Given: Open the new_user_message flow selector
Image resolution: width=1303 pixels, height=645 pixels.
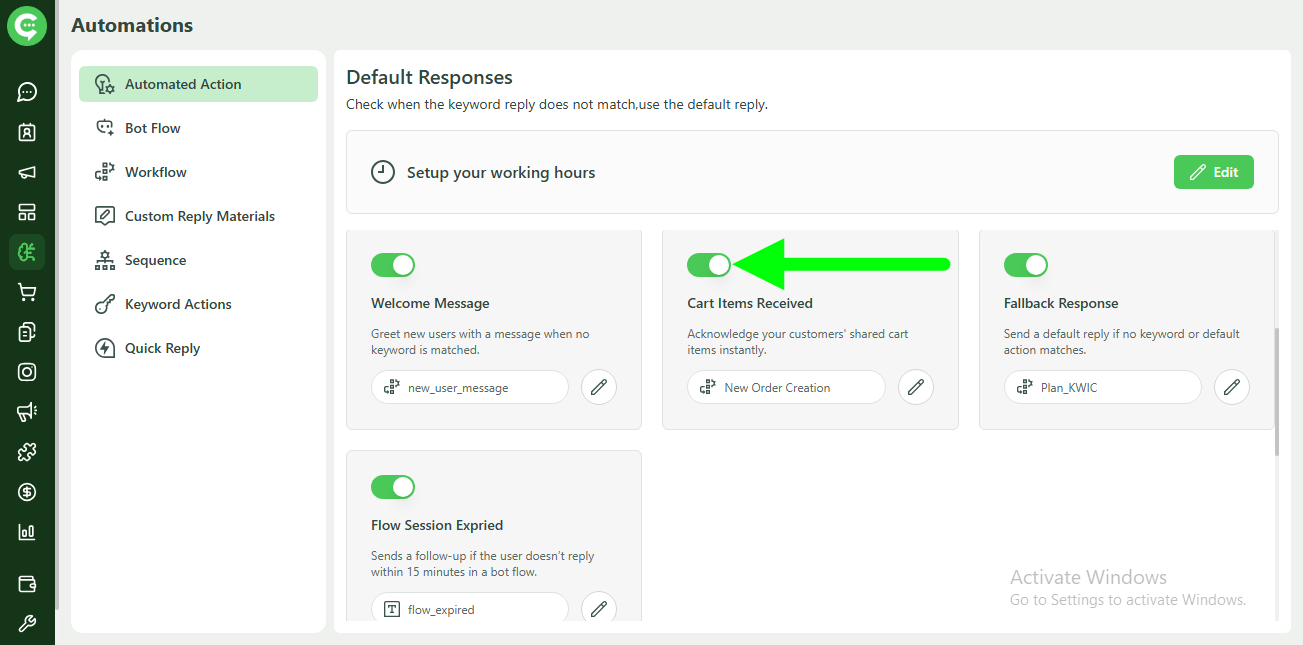Looking at the screenshot, I should (x=470, y=387).
